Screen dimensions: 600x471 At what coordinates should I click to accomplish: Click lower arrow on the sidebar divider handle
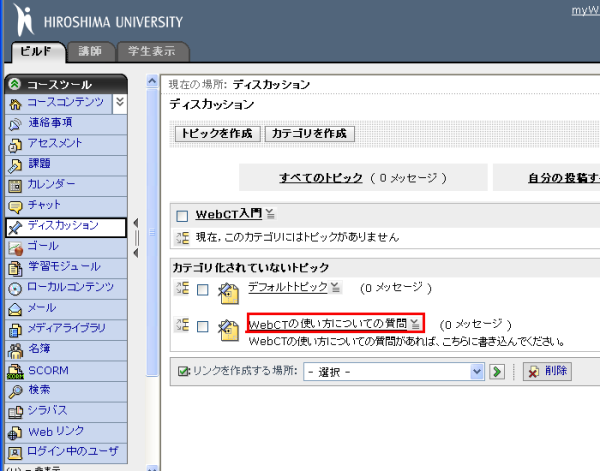click(135, 253)
